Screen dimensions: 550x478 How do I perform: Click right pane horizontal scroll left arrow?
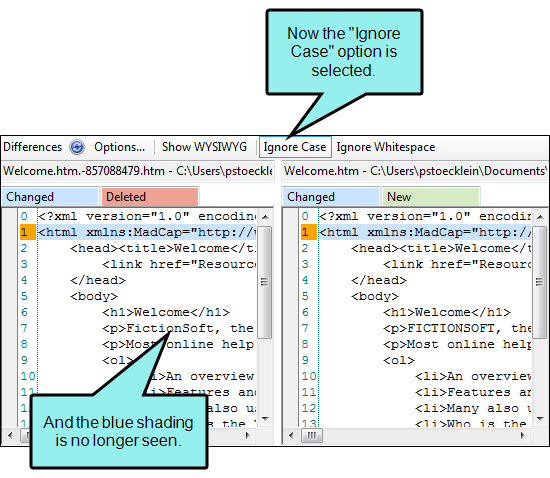[291, 436]
